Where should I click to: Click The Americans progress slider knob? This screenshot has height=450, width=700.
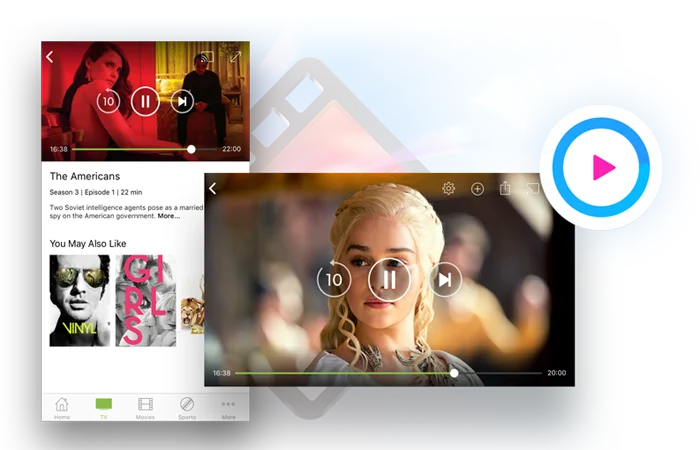pos(191,149)
